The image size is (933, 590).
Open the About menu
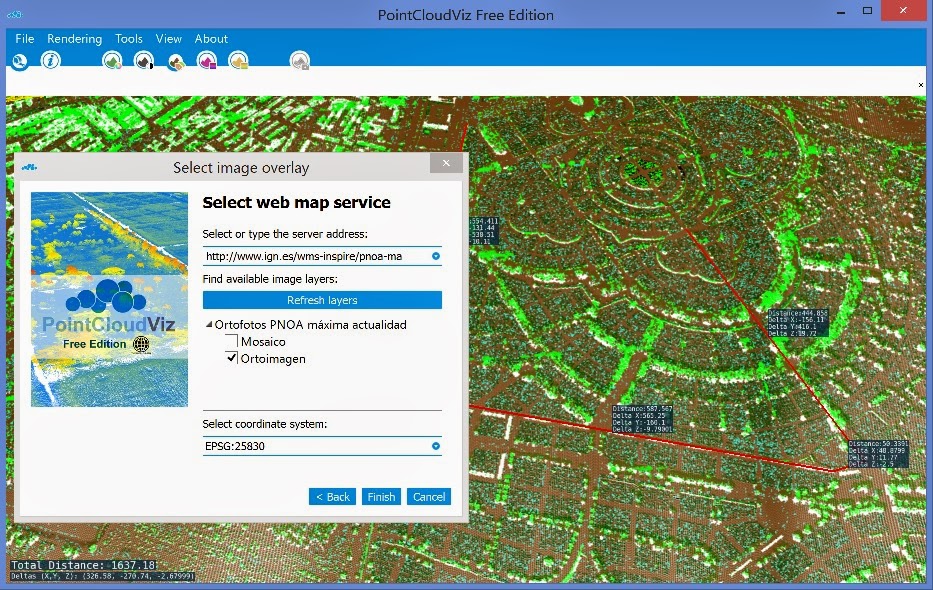point(211,39)
